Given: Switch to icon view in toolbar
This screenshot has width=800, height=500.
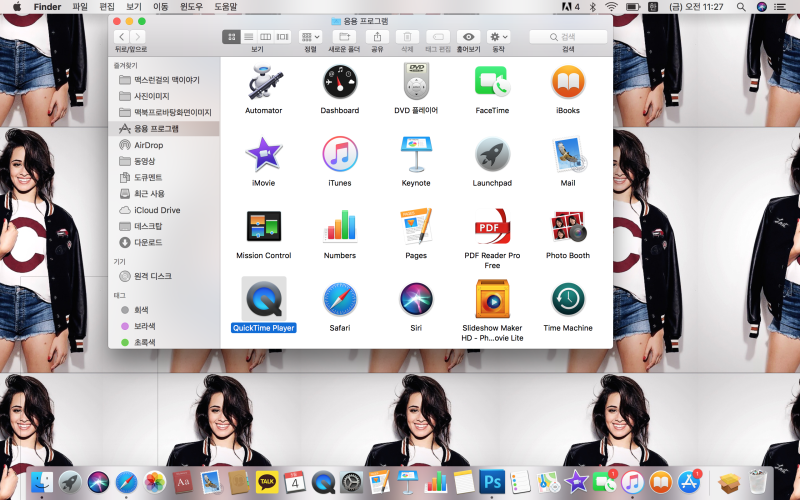Looking at the screenshot, I should coord(231,37).
